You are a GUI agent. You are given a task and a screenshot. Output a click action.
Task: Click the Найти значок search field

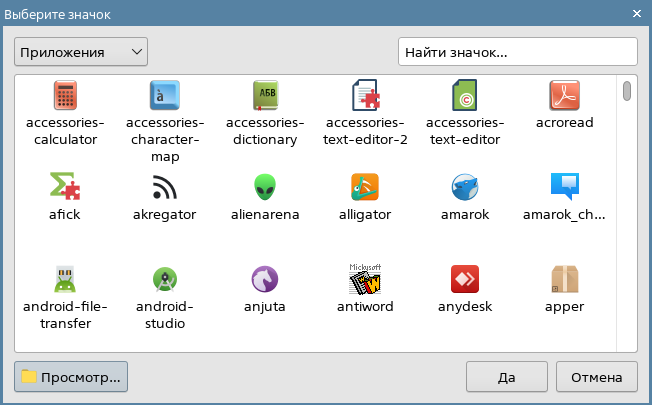click(518, 52)
